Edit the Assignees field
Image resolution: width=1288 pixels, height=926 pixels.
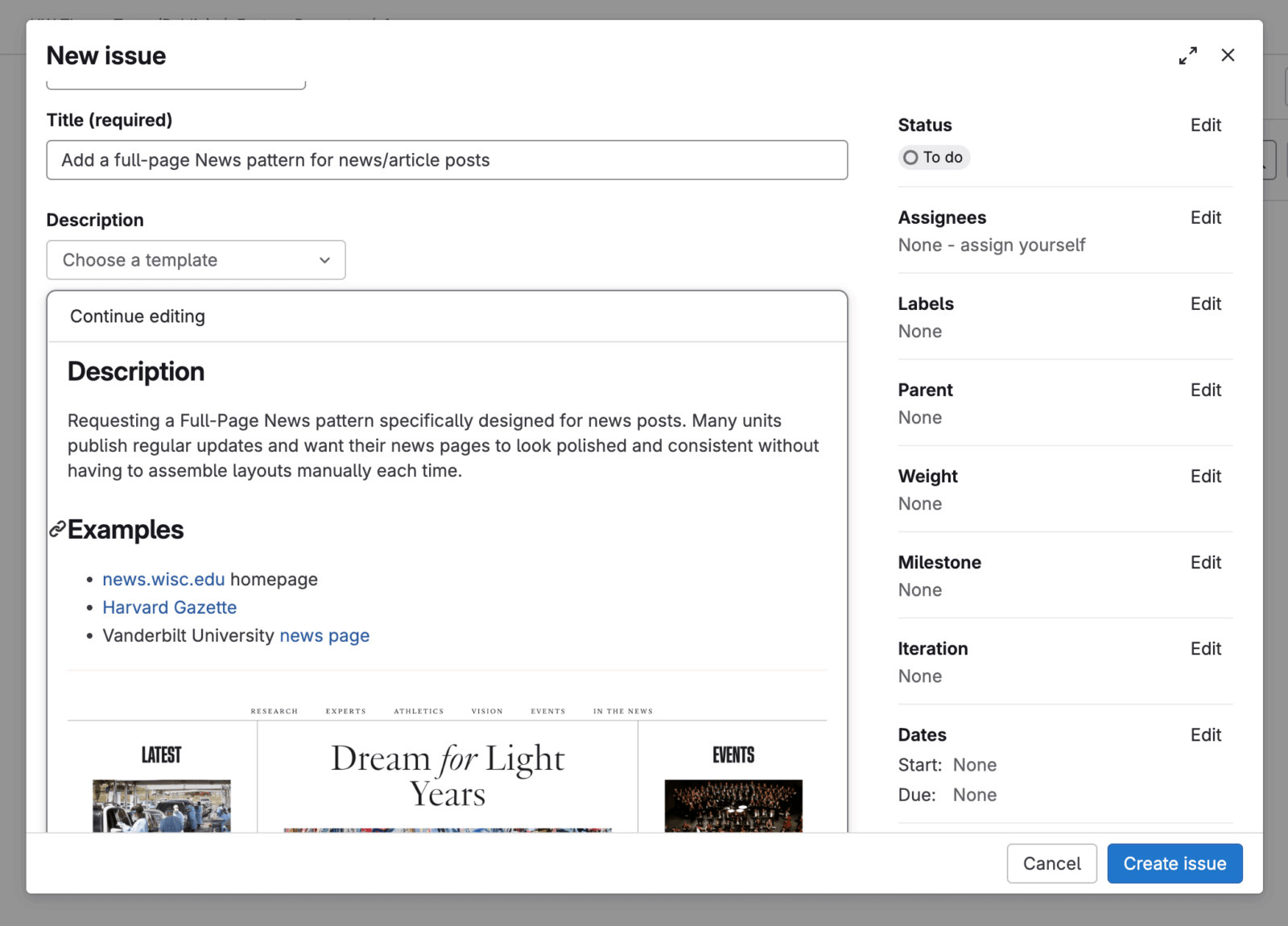1205,217
